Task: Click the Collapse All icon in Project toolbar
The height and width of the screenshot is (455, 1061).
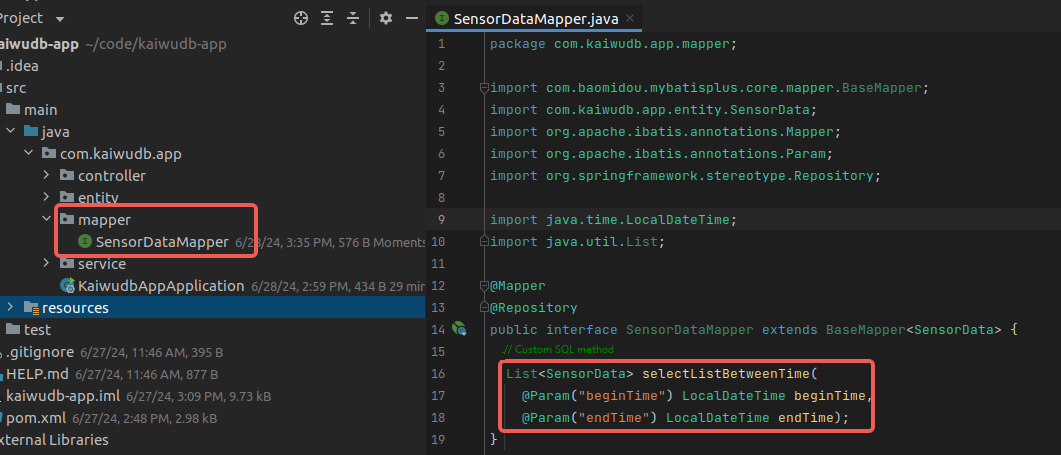Action: pos(352,18)
